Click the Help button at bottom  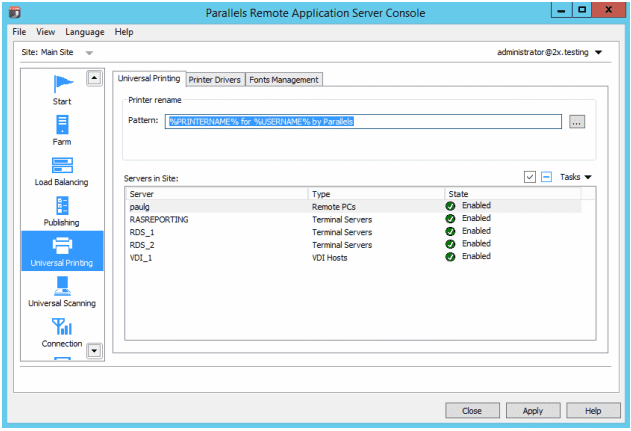coord(593,410)
